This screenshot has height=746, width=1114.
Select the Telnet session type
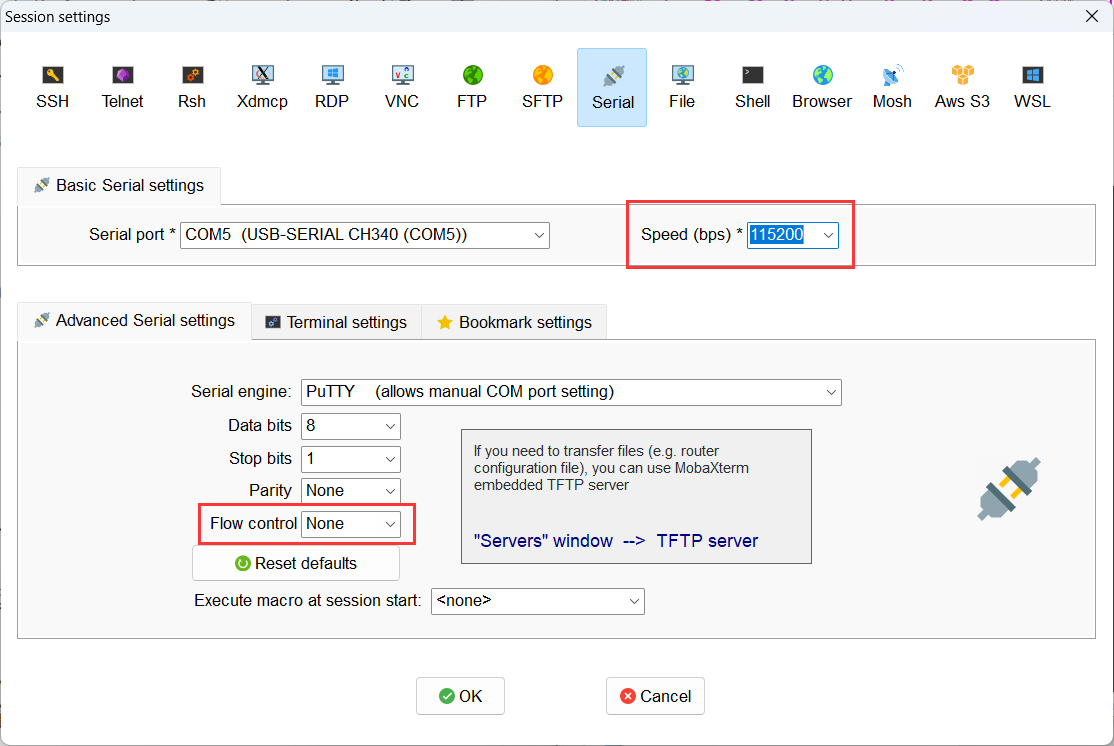click(122, 86)
